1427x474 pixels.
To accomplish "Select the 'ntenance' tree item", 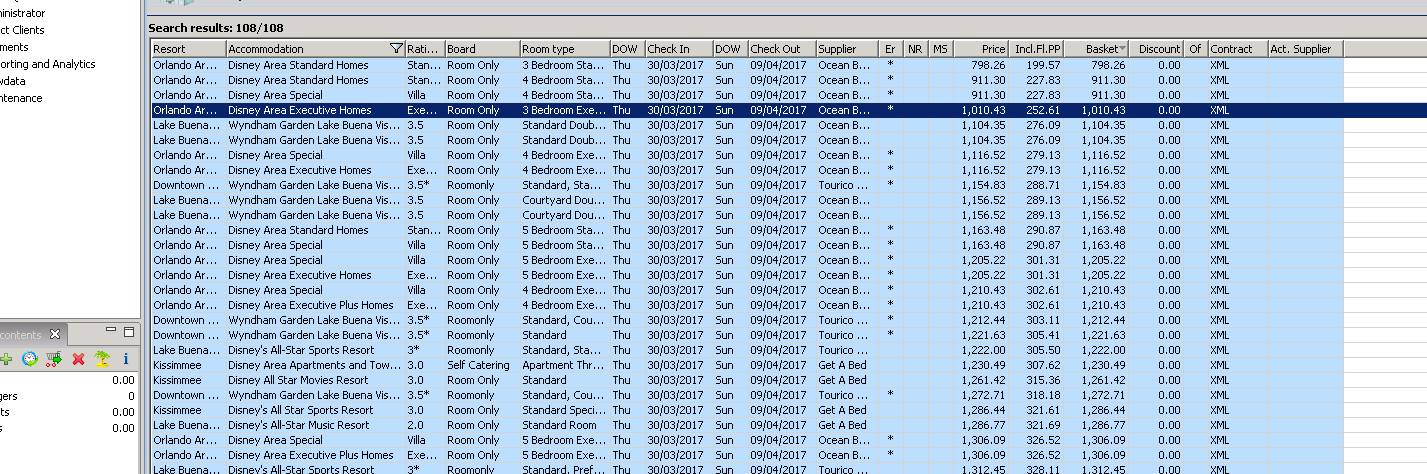I will (21, 98).
